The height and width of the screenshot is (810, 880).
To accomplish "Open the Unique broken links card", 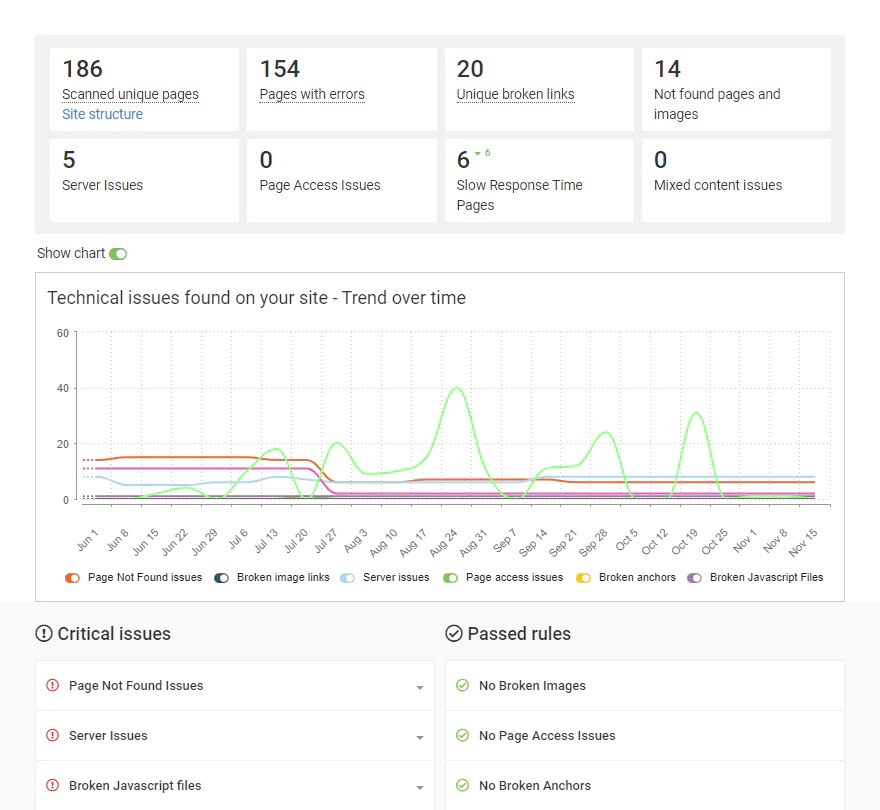I will coord(515,94).
